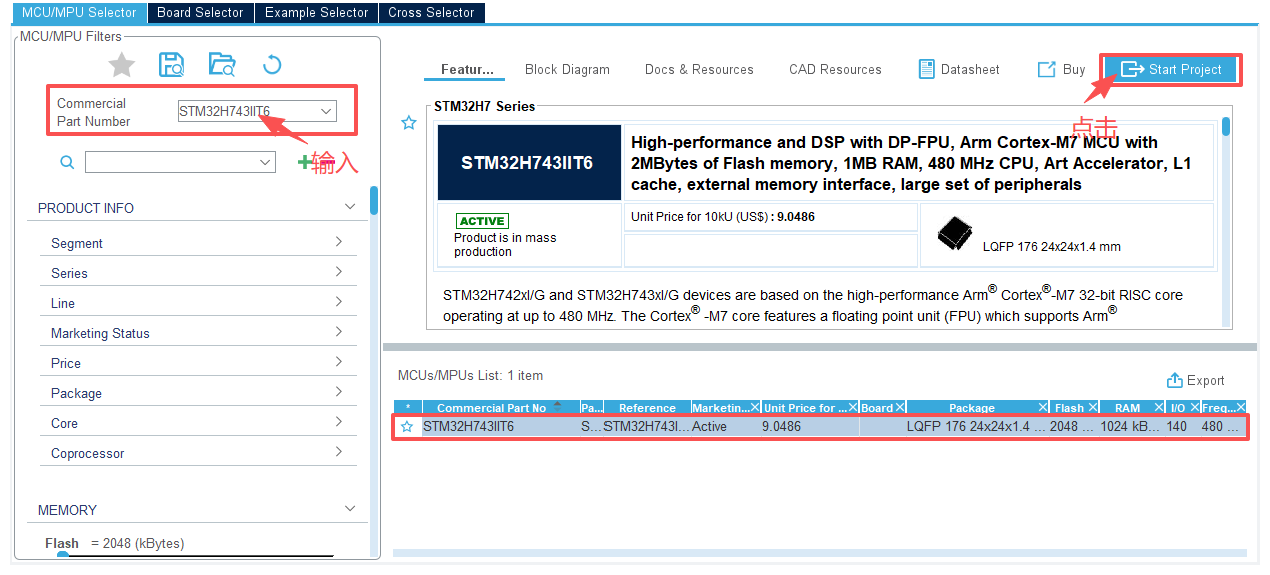Click the Start Project button
This screenshot has width=1270, height=575.
1171,69
